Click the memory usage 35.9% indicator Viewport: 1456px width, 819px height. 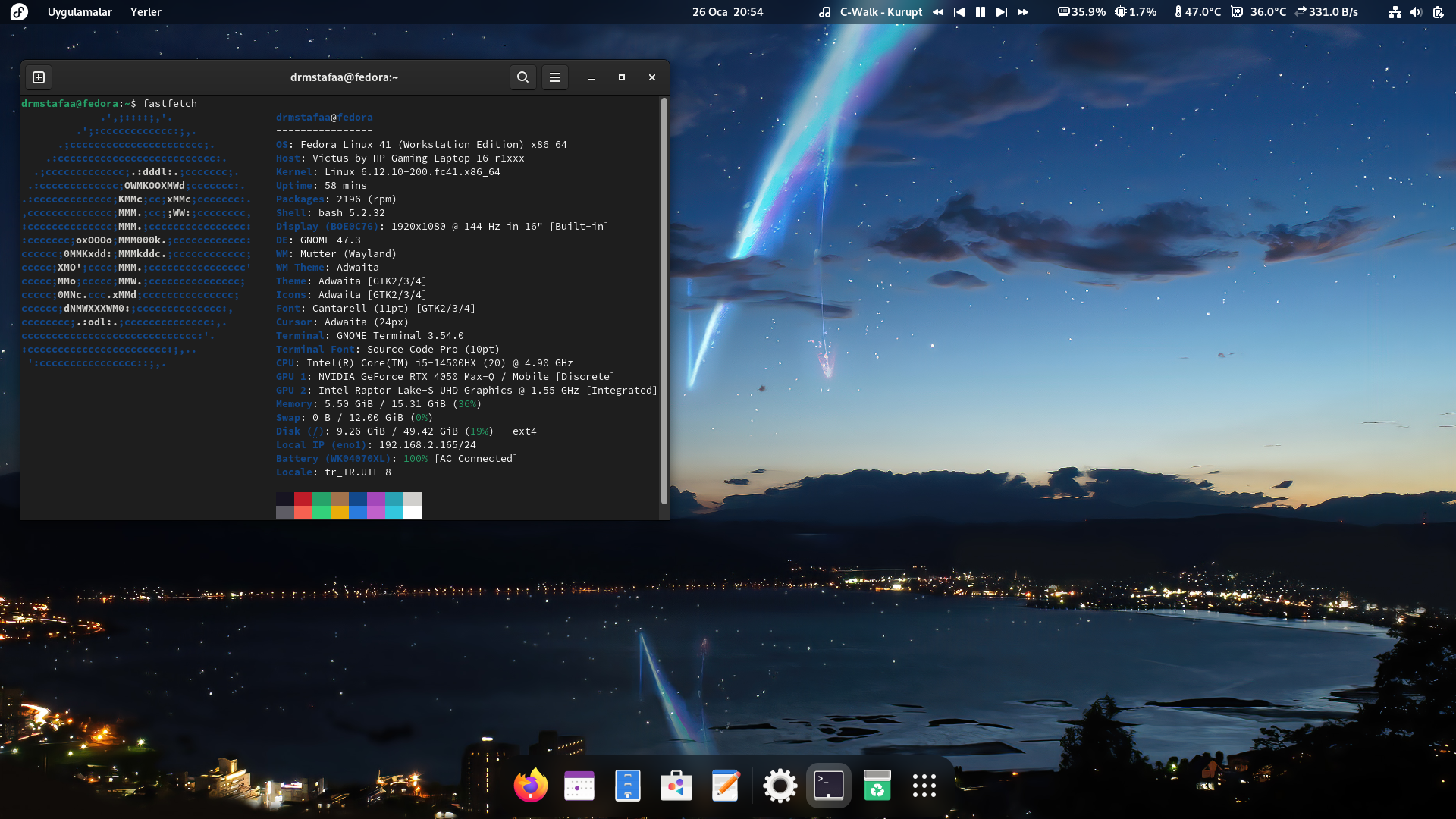point(1081,12)
